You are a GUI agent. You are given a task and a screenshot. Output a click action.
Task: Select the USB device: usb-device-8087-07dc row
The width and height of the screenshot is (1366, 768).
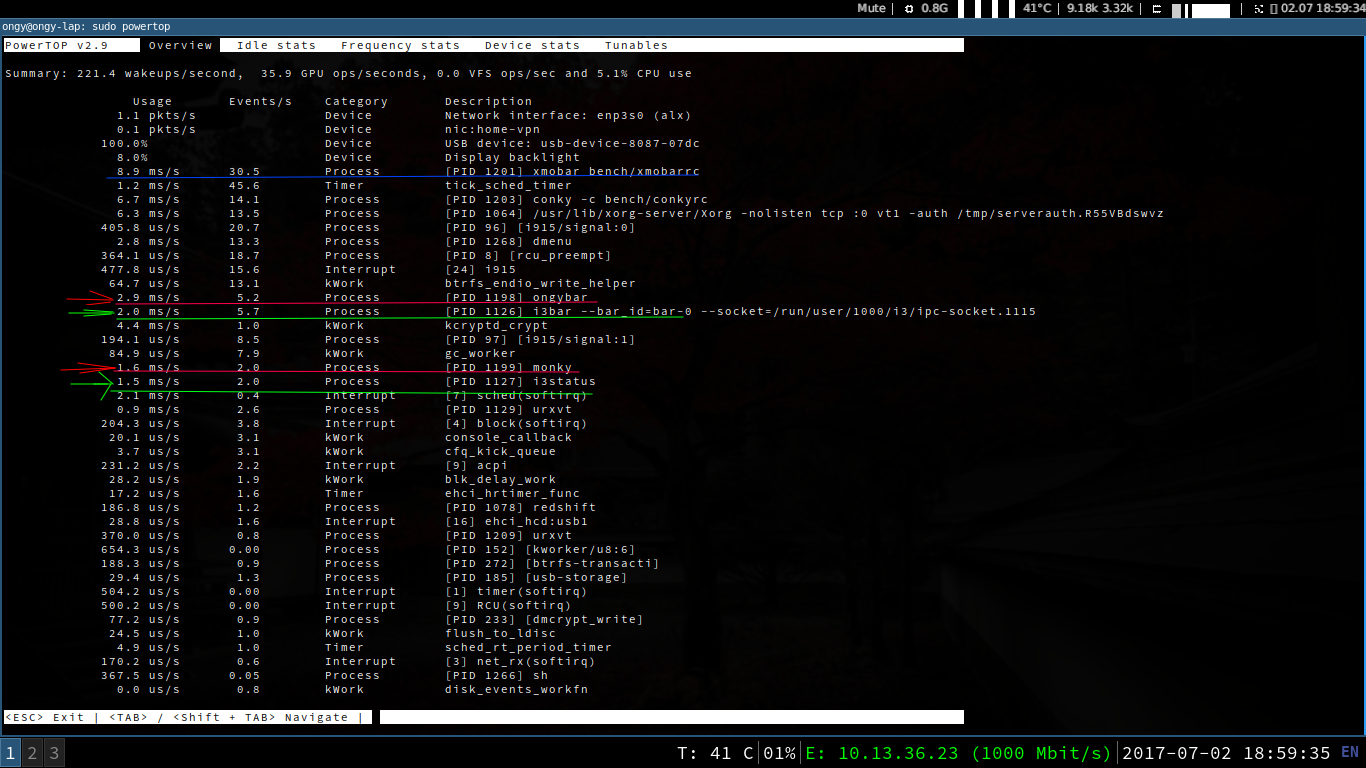point(400,143)
